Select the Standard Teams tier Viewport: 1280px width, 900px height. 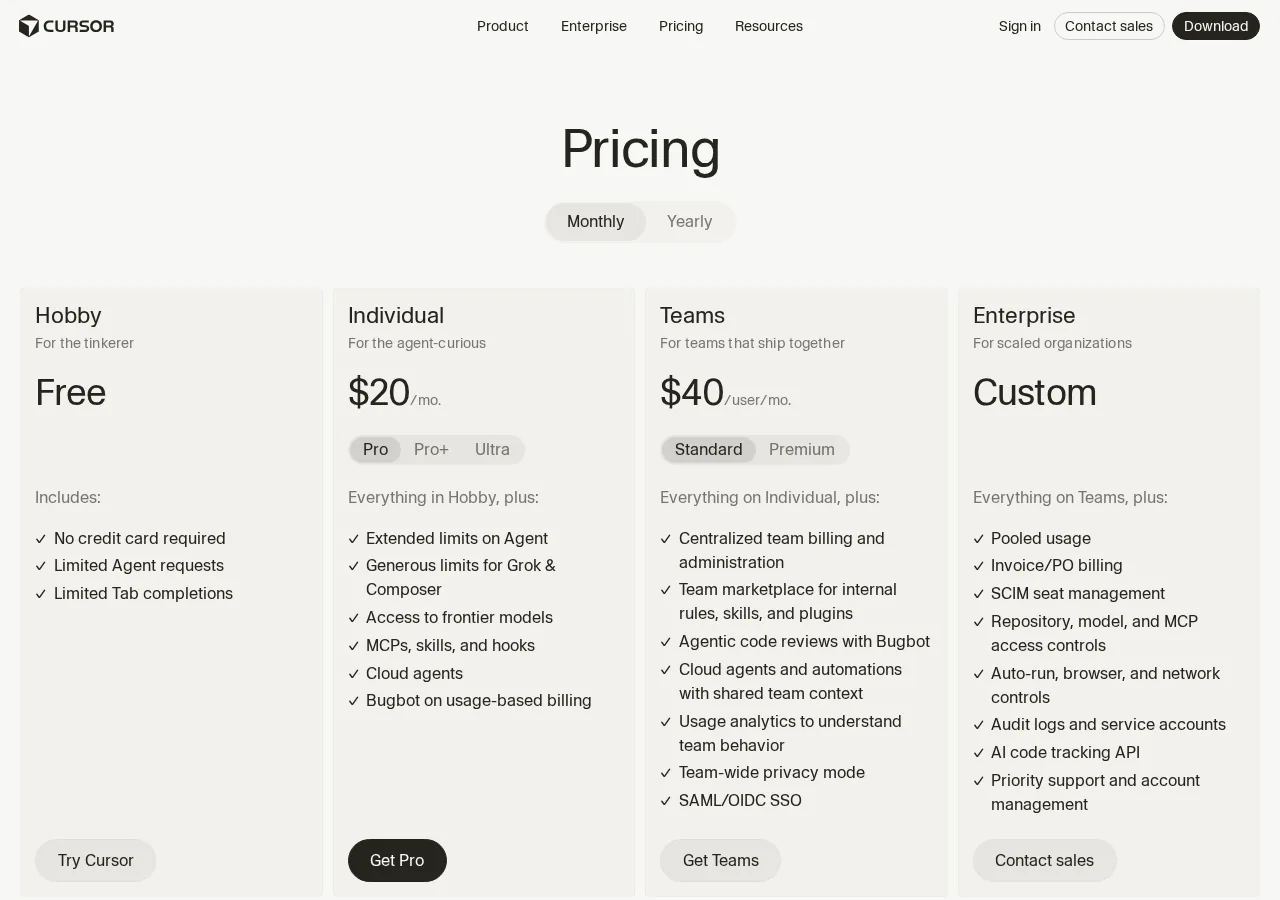click(709, 450)
